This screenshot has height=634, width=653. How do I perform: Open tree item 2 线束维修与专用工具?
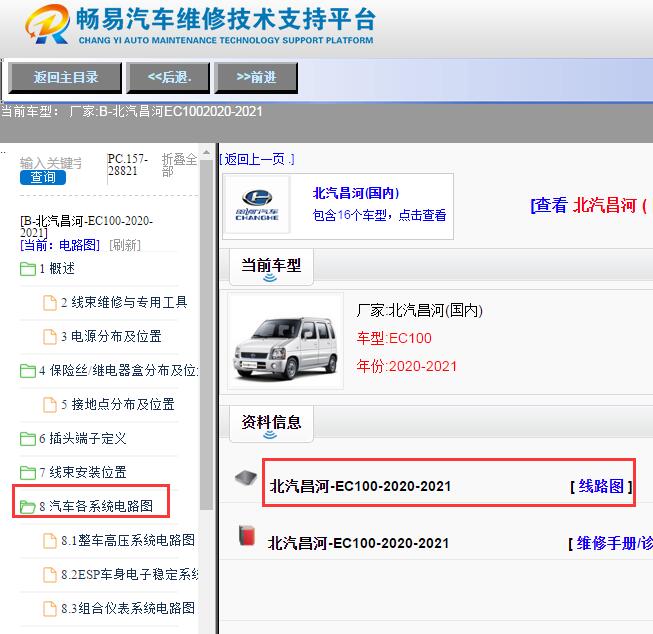pos(125,302)
